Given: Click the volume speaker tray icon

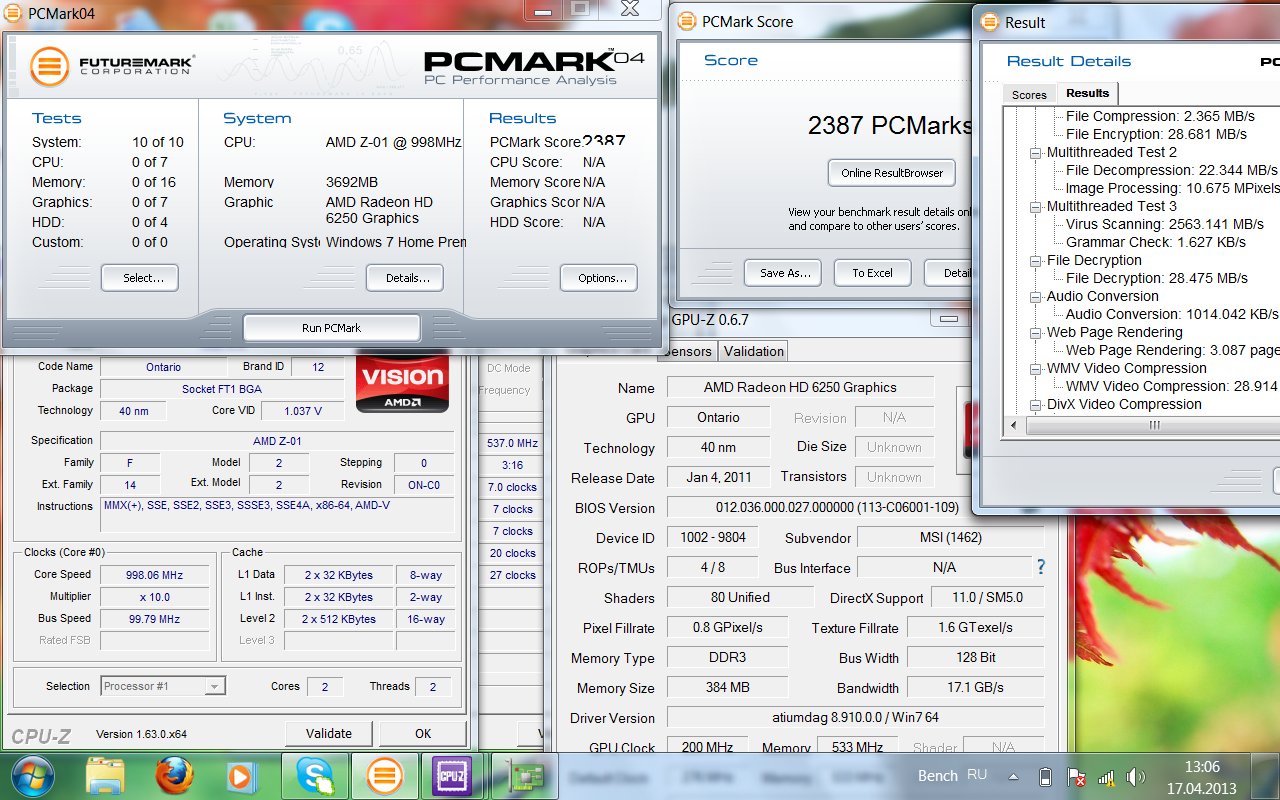Looking at the screenshot, I should coord(1136,777).
